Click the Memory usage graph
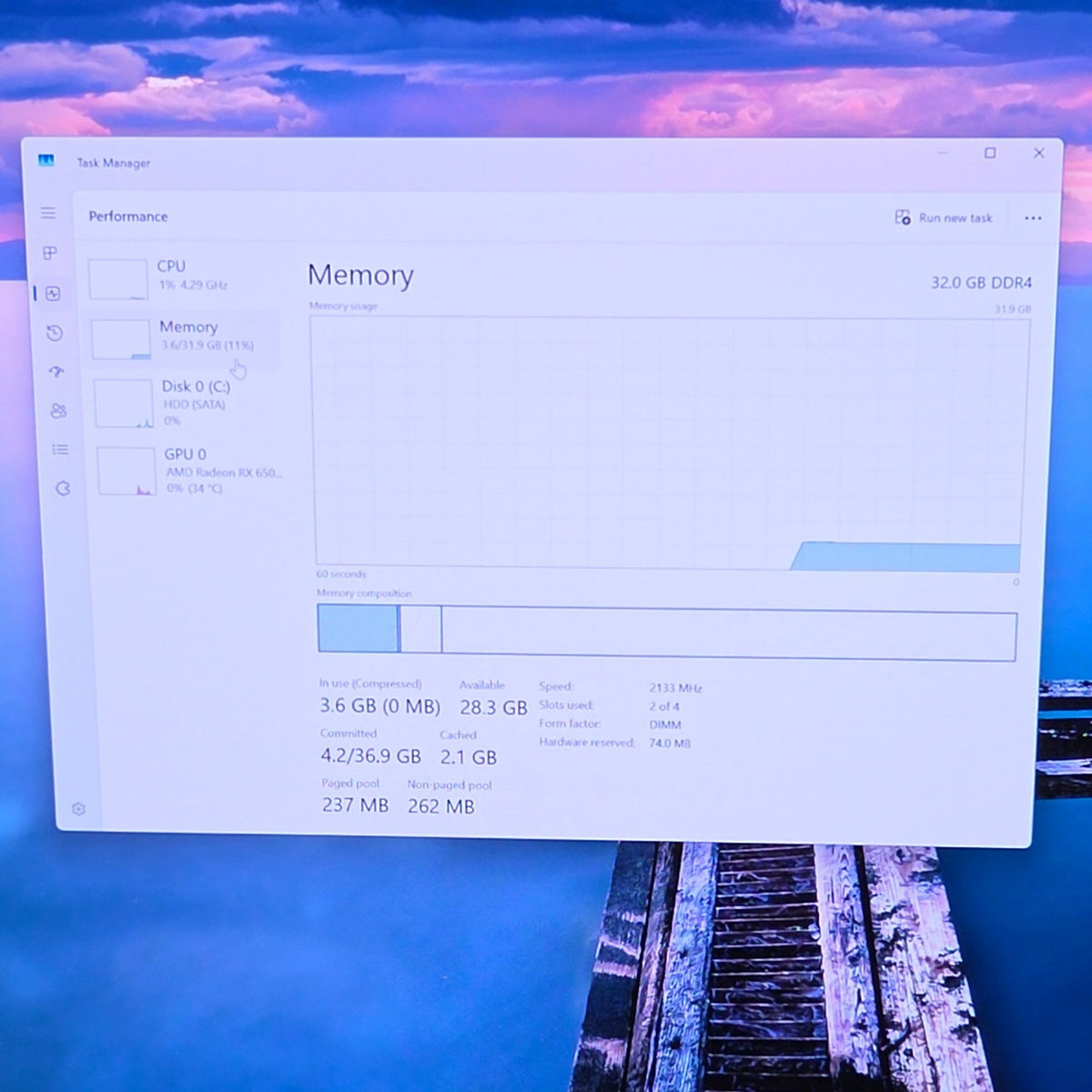1092x1092 pixels. [x=670, y=444]
